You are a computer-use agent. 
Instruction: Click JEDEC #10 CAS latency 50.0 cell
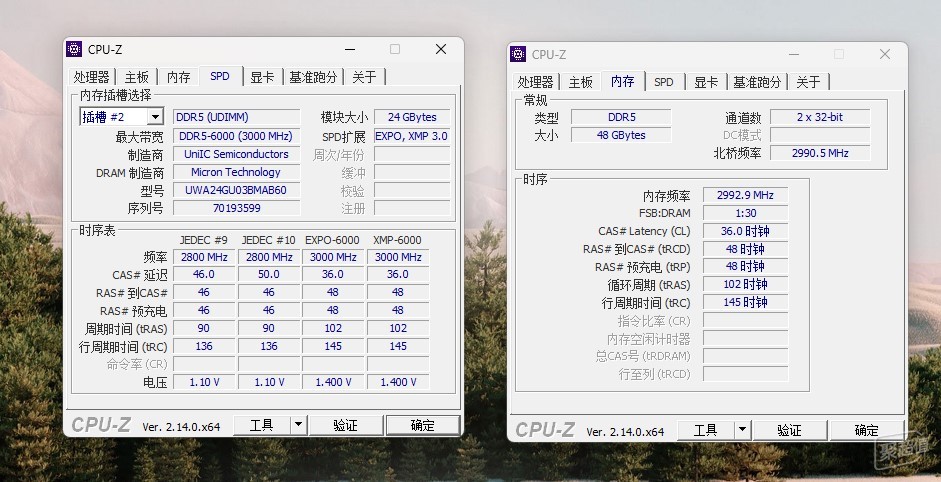[268, 274]
